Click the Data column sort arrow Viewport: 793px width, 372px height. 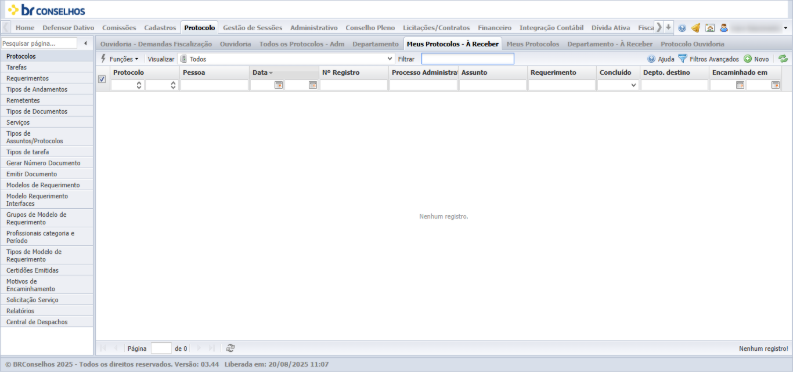click(271, 73)
